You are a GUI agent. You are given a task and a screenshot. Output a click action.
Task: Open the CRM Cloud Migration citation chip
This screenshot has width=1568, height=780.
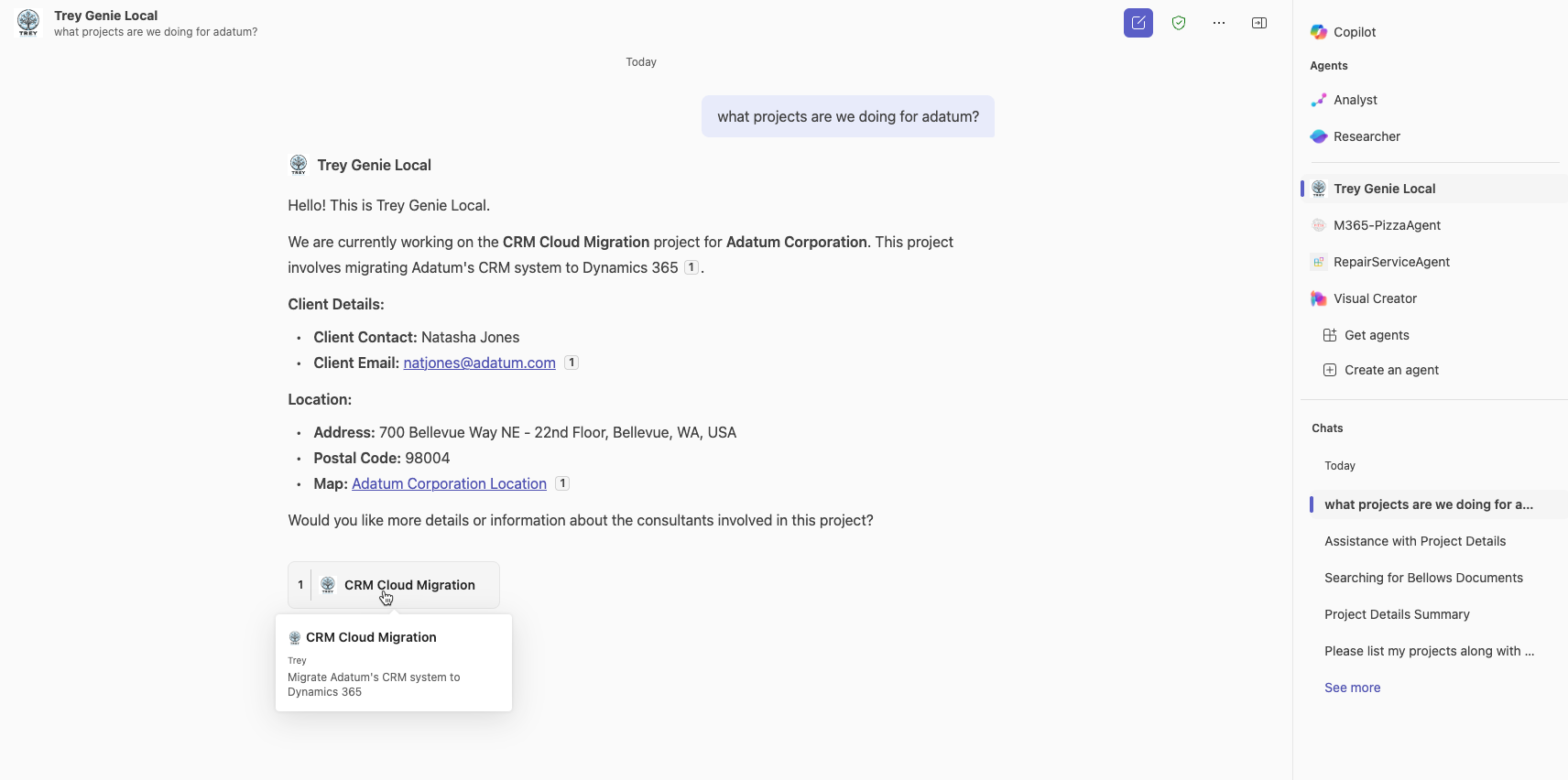pyautogui.click(x=394, y=585)
